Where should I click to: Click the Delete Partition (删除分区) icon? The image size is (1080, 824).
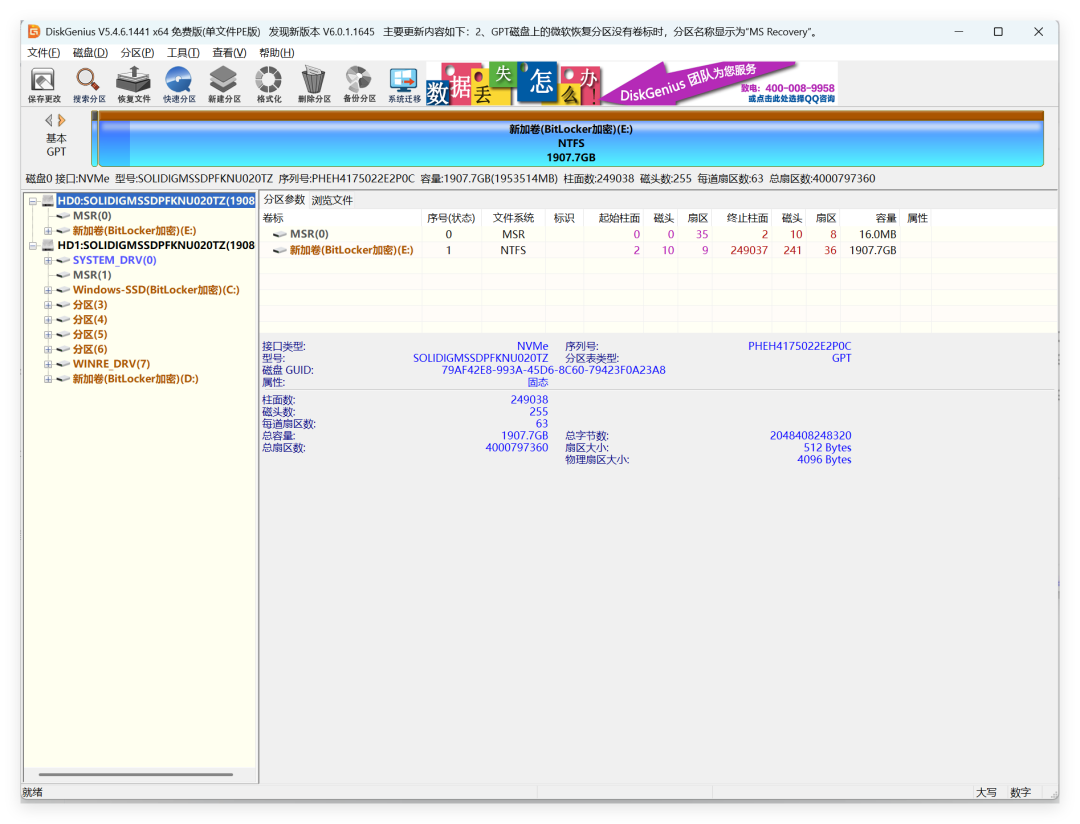(x=314, y=85)
